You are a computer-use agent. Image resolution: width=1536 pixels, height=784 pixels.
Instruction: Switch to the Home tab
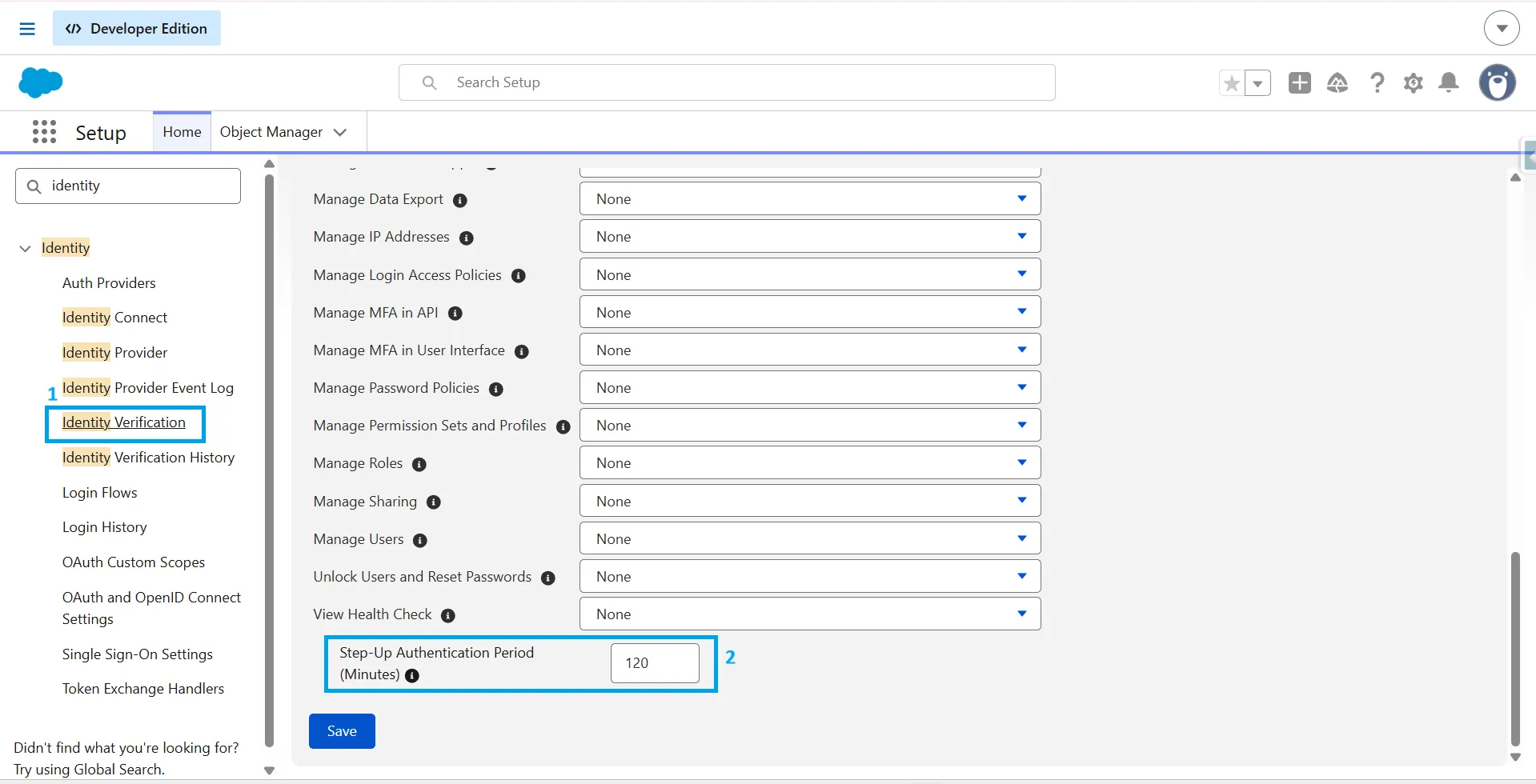coord(182,132)
